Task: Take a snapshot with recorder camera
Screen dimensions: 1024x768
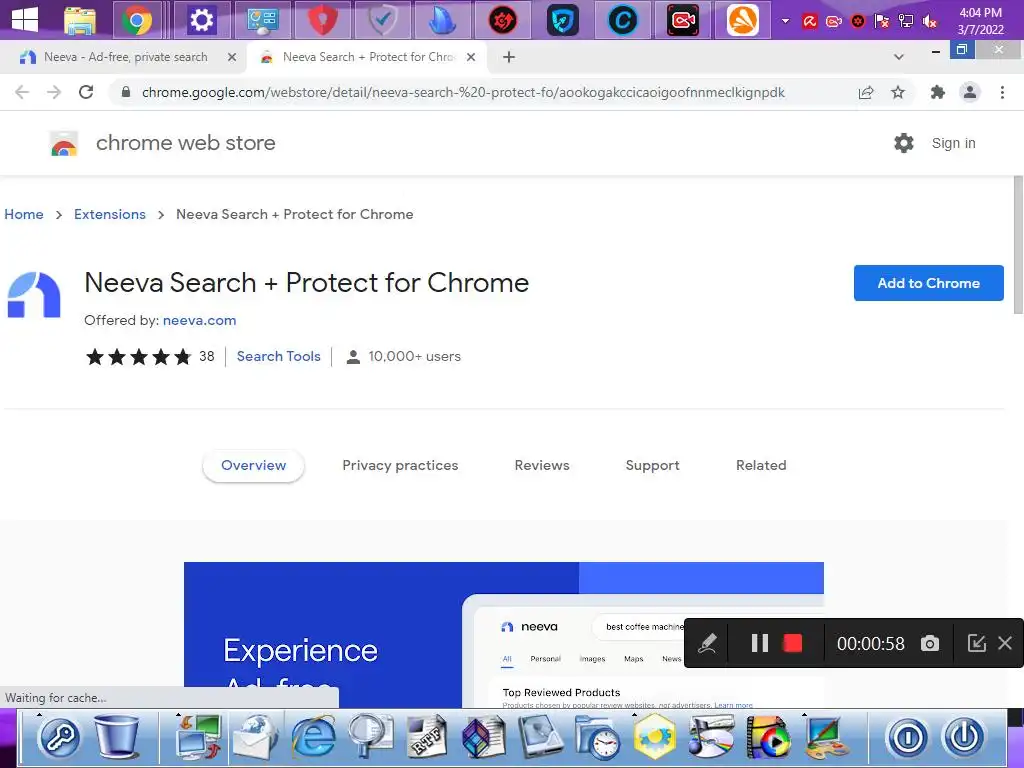Action: 929,643
